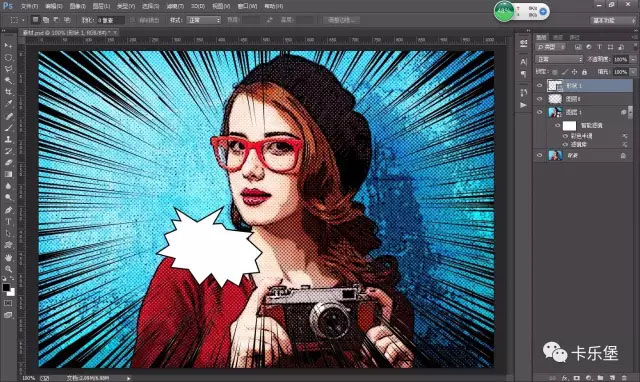Select the Magic Wand tool
Screen dimensions: 640x382
coord(8,80)
